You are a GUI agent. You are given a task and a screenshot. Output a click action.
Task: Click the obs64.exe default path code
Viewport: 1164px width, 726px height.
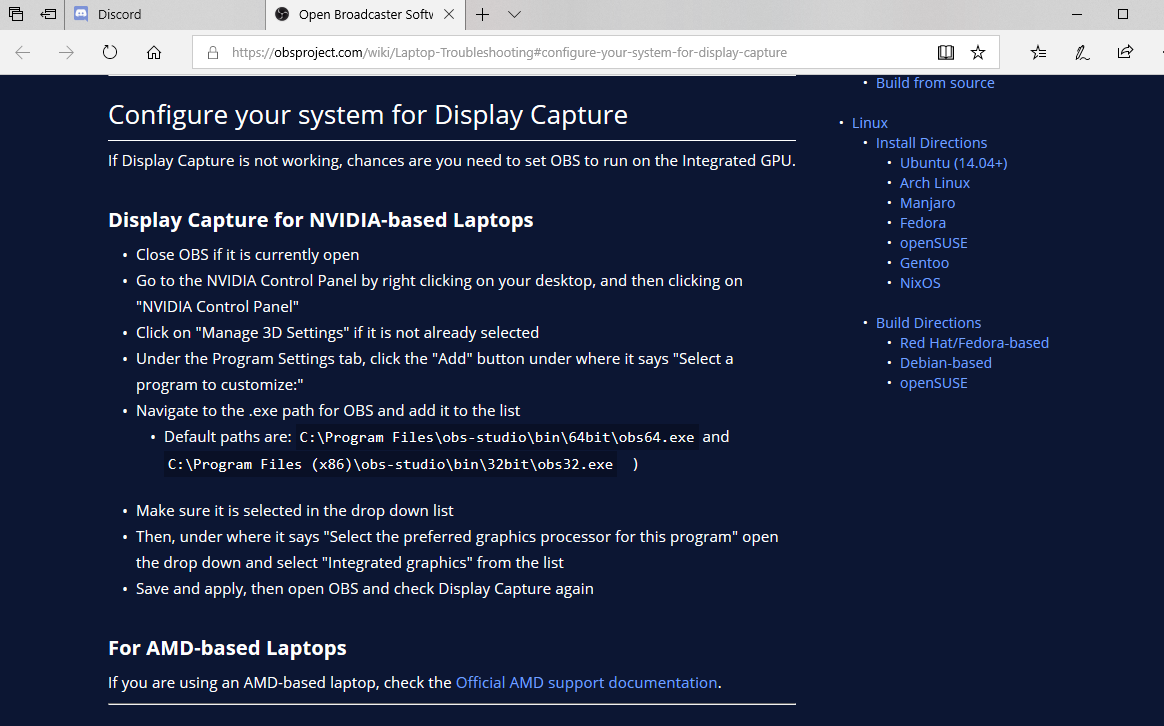tap(497, 437)
